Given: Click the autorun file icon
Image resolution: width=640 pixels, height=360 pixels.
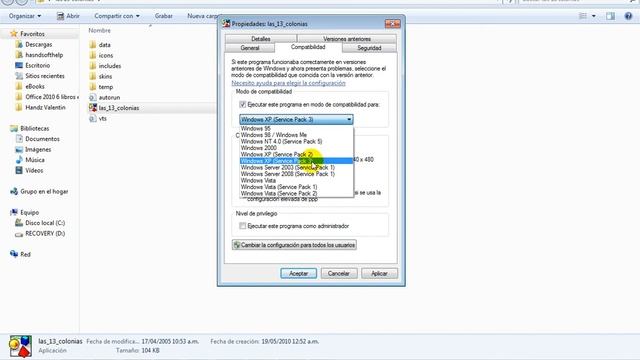Looking at the screenshot, I should 93,98.
